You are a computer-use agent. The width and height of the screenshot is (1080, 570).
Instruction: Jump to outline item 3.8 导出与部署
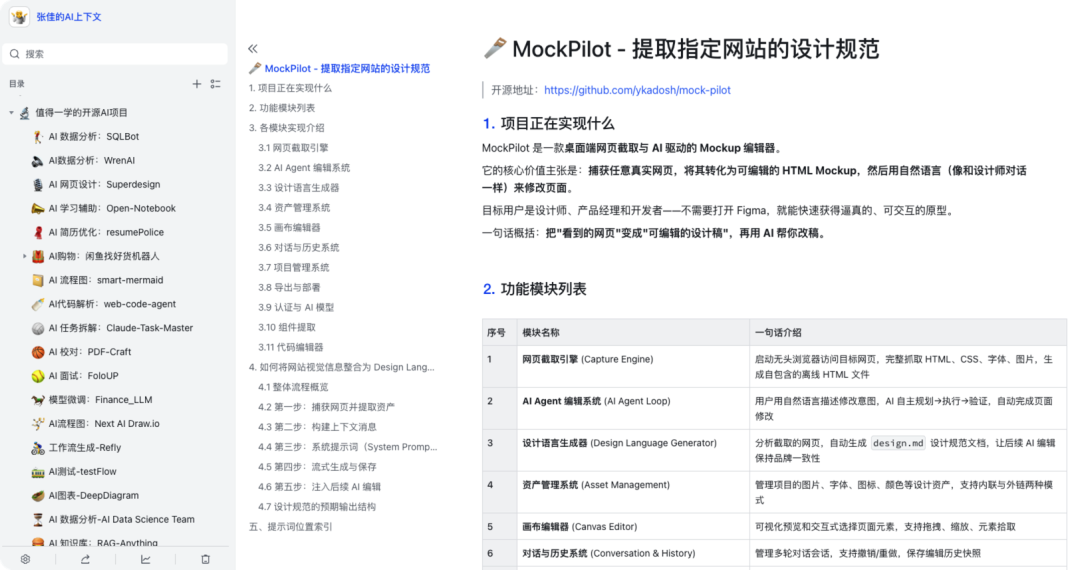[289, 288]
